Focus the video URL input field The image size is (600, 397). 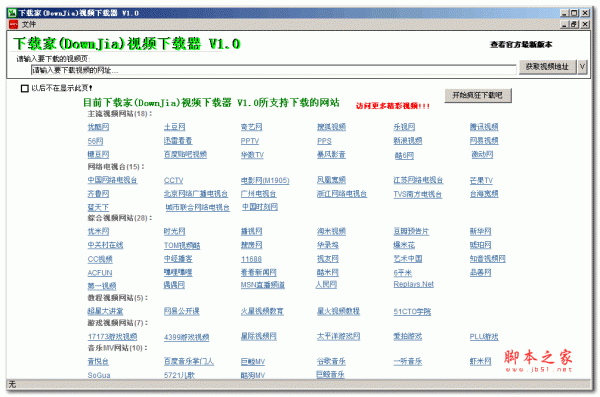coord(274,70)
